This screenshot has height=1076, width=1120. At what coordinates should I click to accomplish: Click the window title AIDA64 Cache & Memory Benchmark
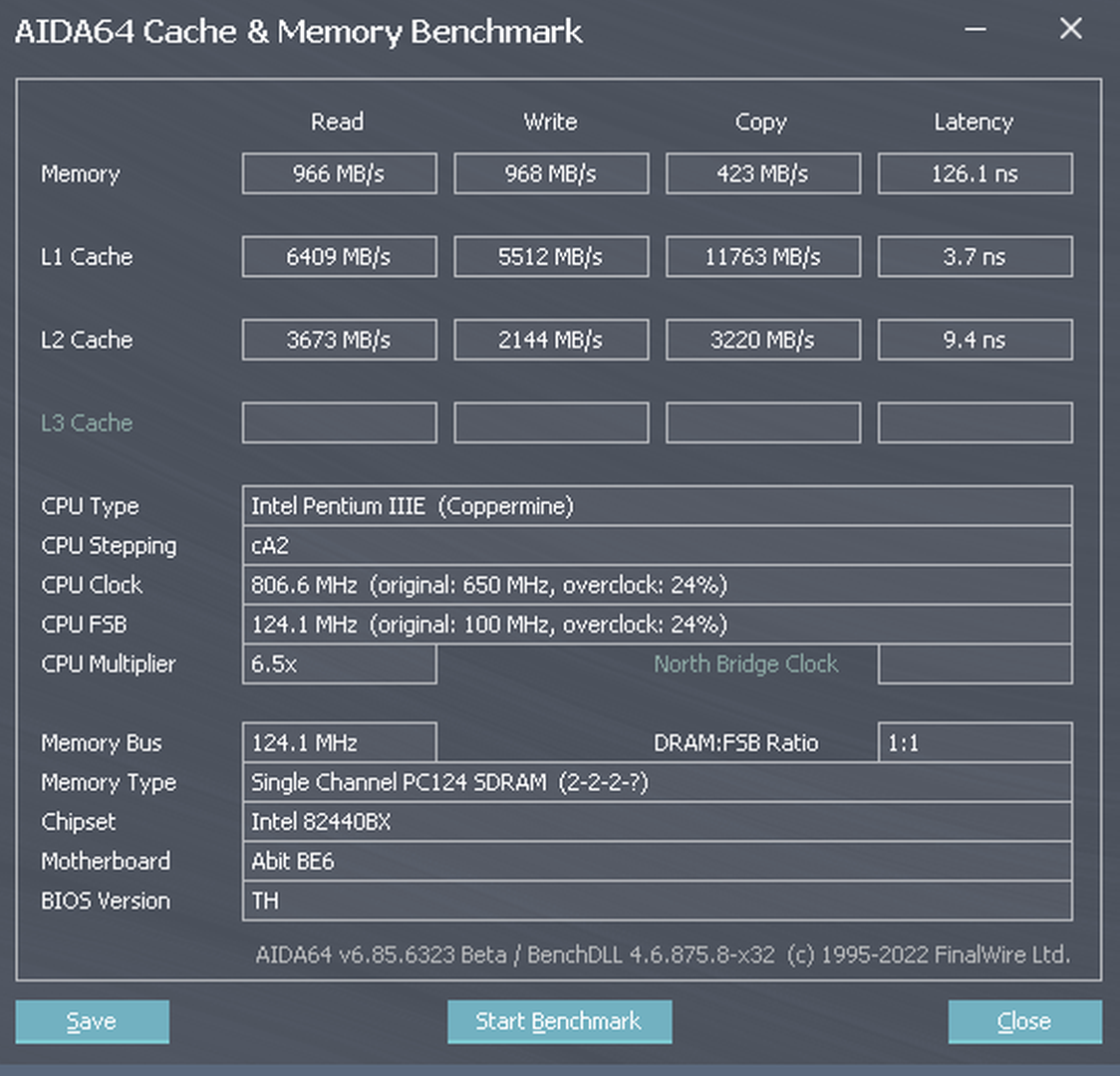pyautogui.click(x=299, y=32)
